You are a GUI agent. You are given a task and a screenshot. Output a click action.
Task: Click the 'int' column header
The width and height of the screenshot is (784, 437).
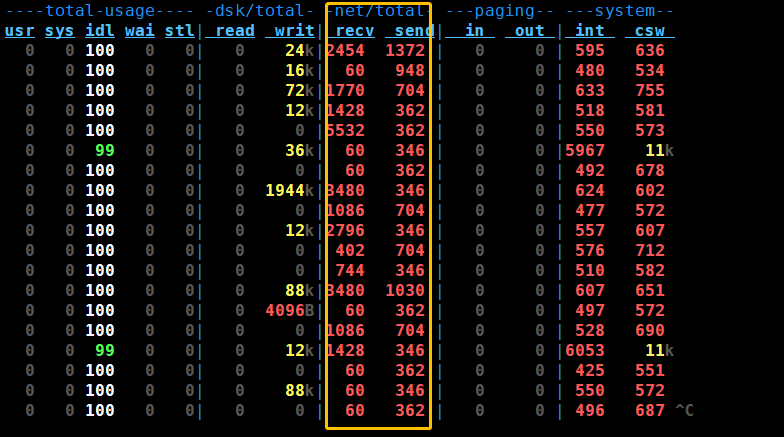point(590,30)
